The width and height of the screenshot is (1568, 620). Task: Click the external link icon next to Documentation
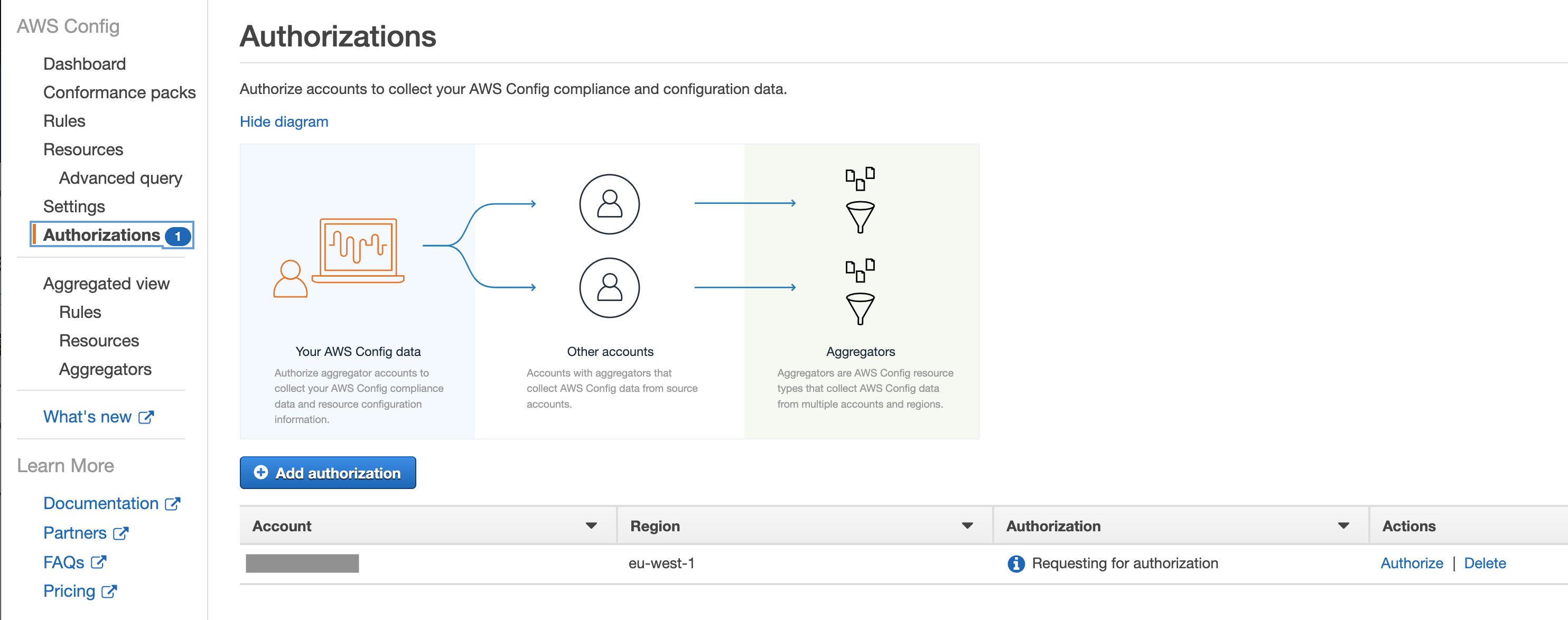[x=172, y=504]
